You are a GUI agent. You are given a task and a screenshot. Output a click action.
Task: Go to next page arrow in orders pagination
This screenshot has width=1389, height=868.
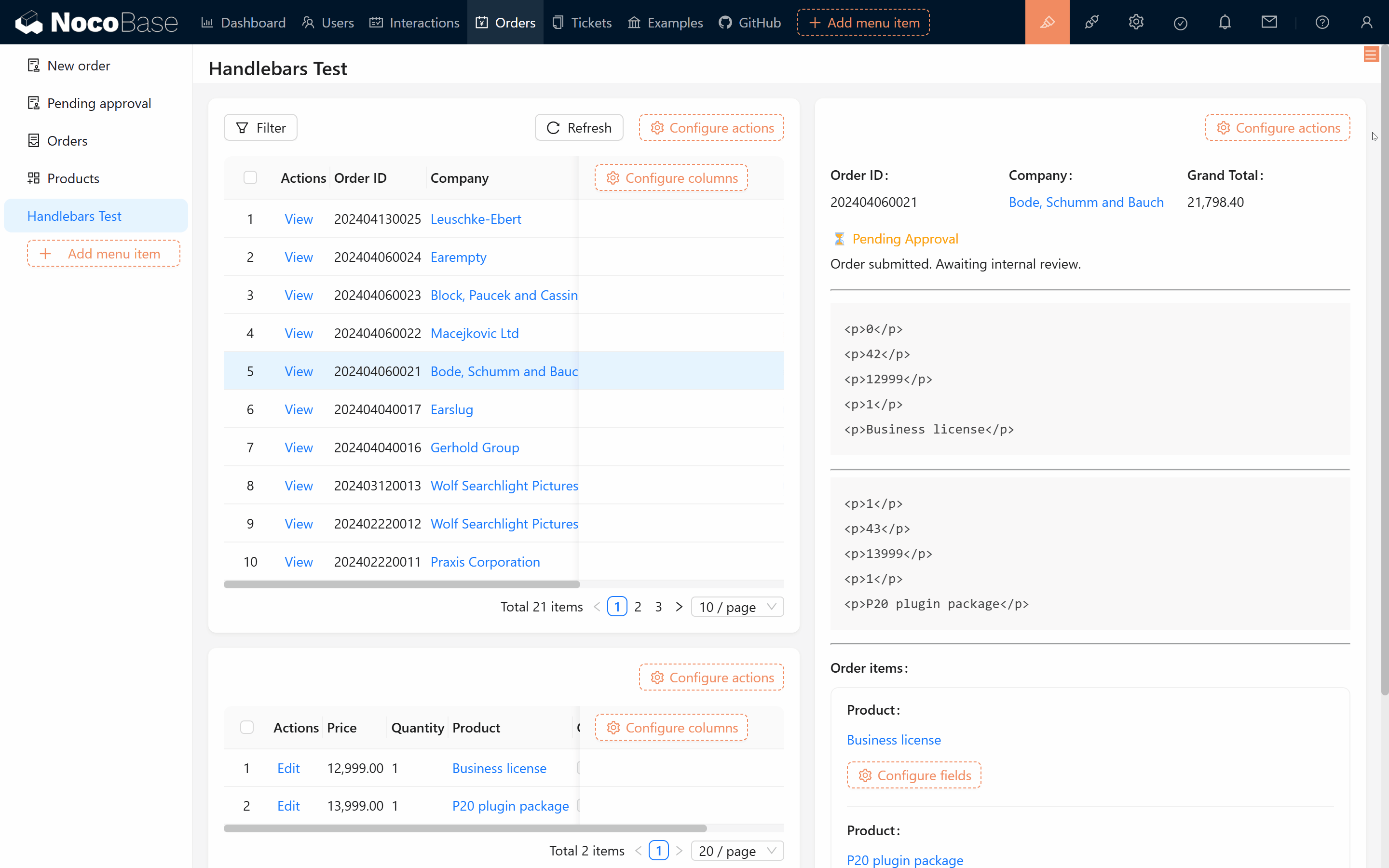click(x=679, y=607)
